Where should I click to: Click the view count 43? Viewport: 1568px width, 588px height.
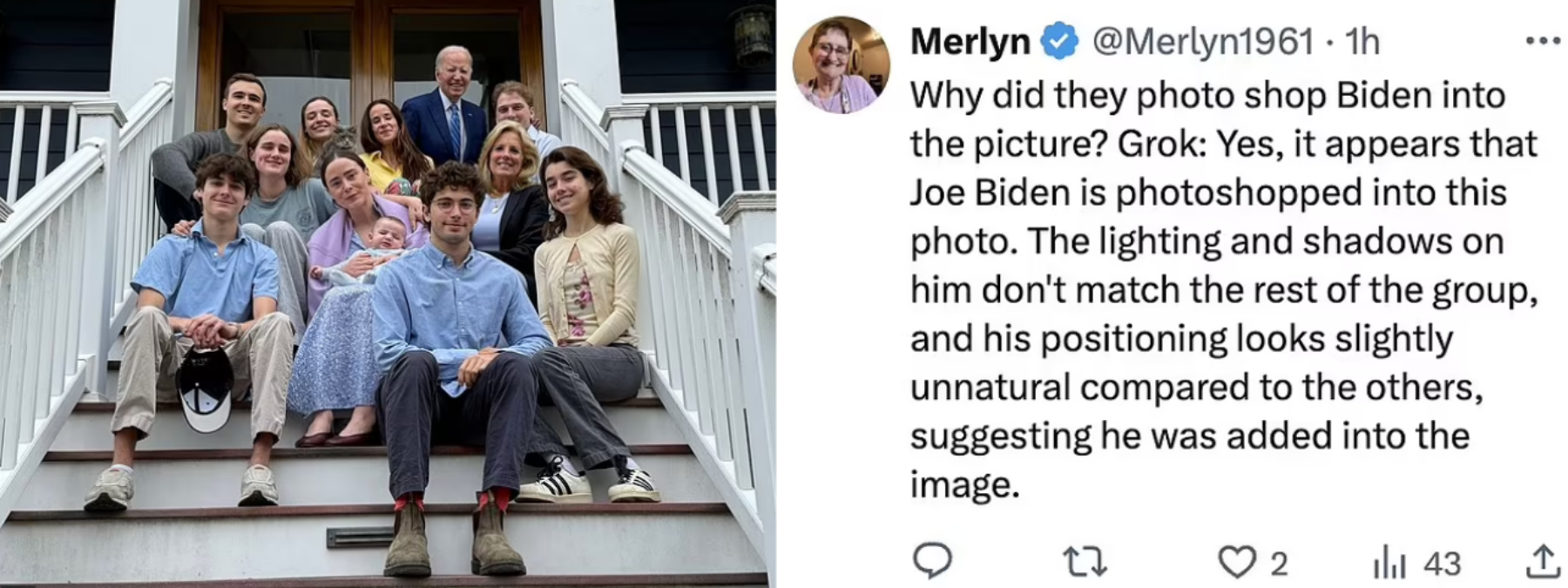click(1442, 564)
